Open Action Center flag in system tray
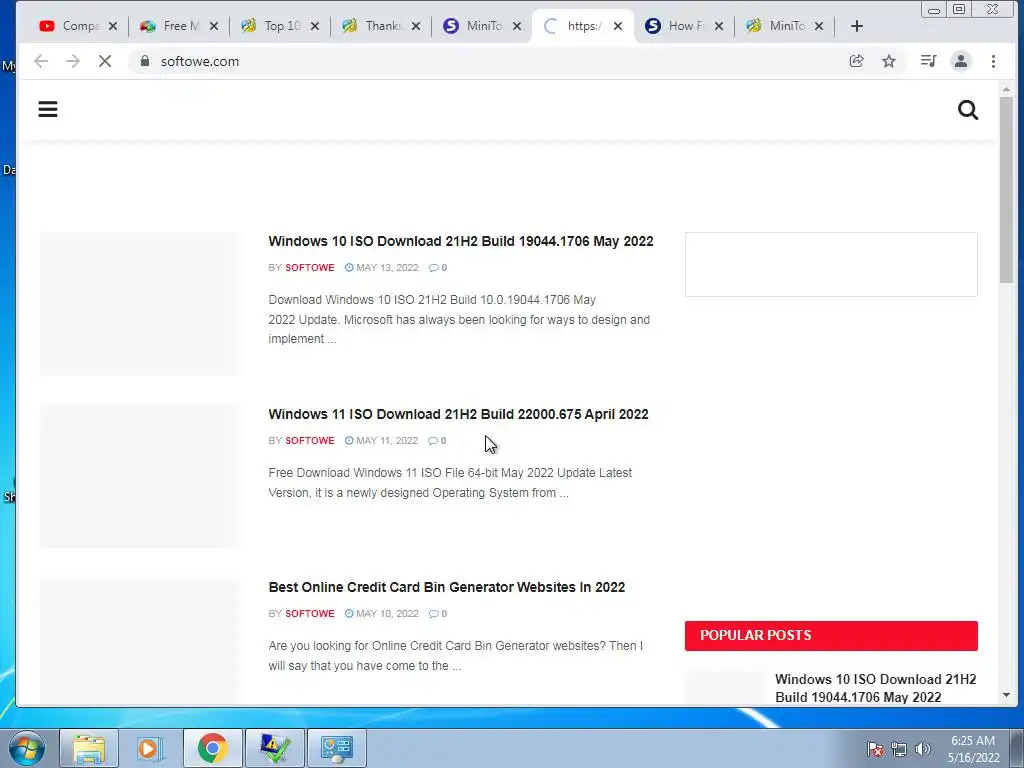The width and height of the screenshot is (1024, 768). (875, 749)
